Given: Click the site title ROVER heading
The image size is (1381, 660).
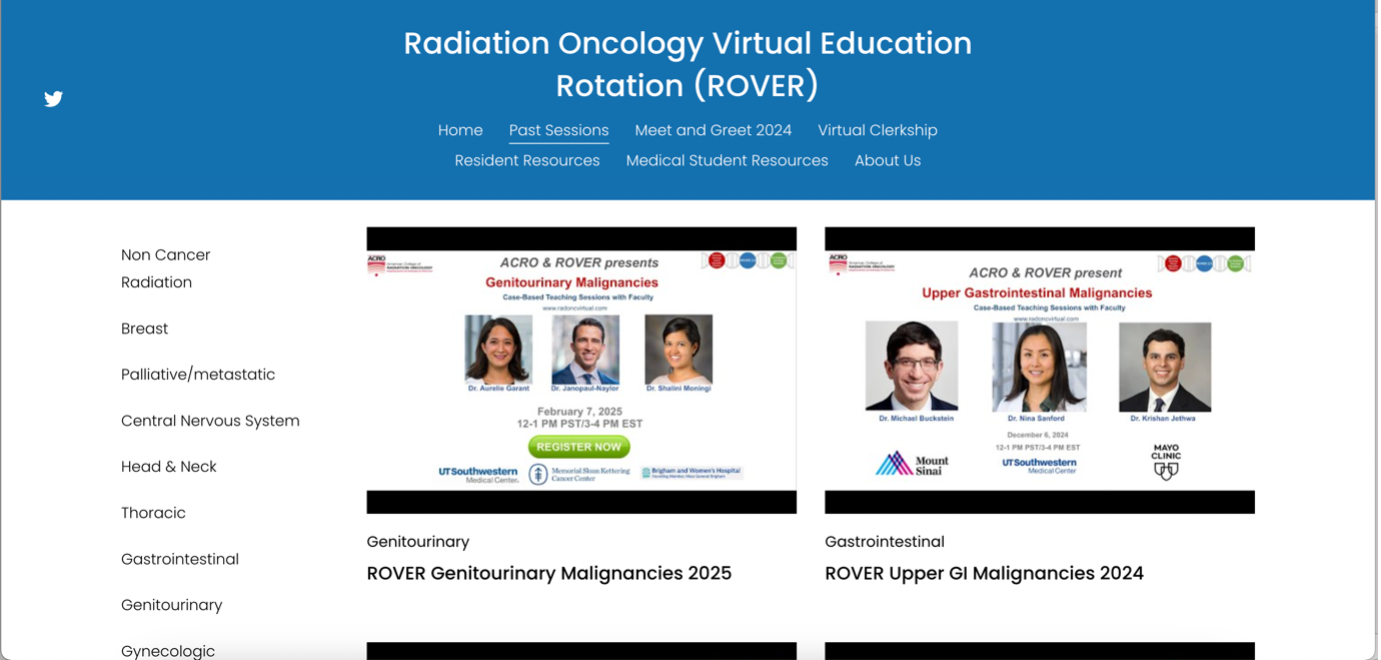Looking at the screenshot, I should (688, 64).
